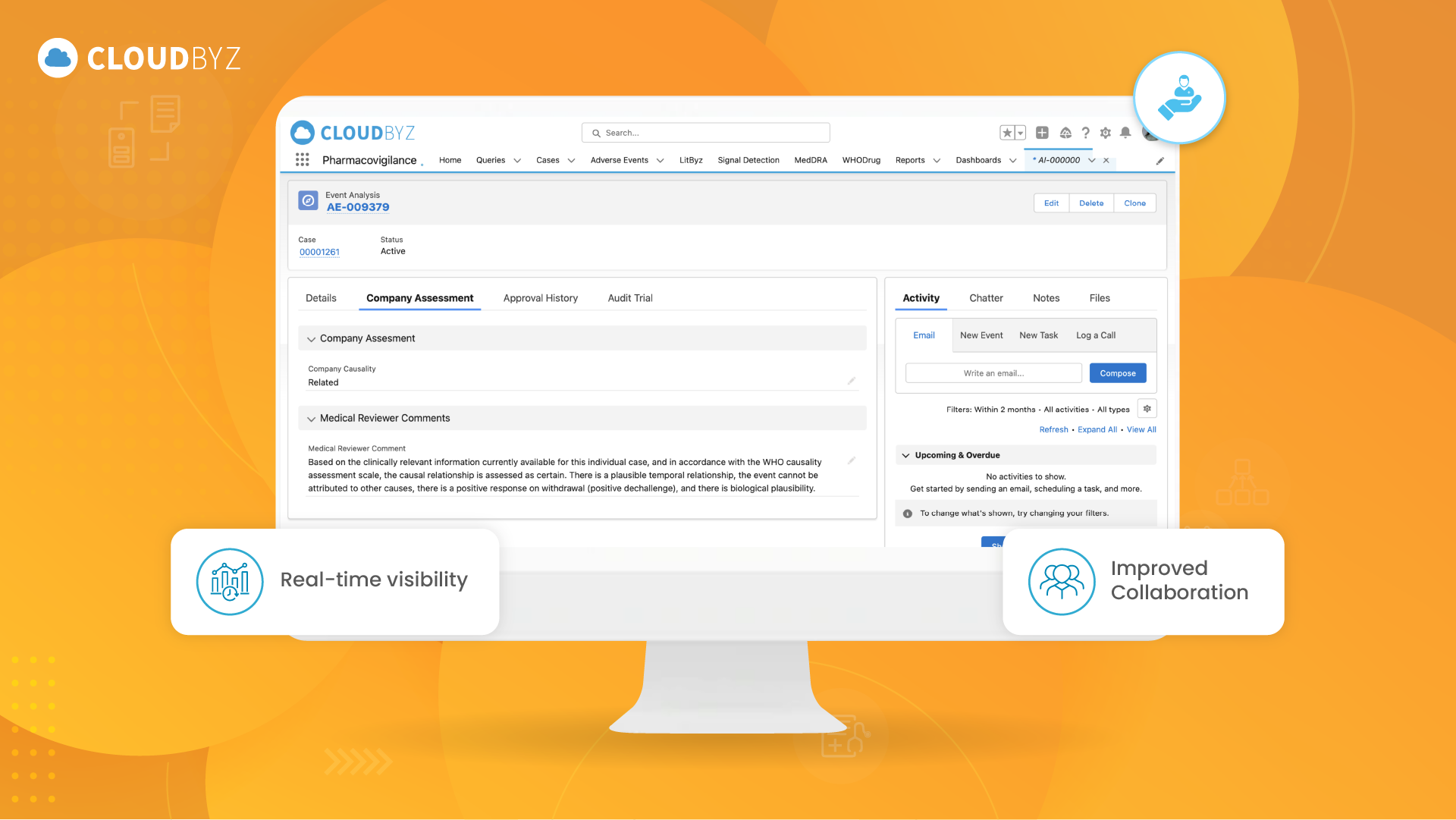Click the Event Analysis record icon
Viewport: 1456px width, 820px height.
[x=308, y=200]
